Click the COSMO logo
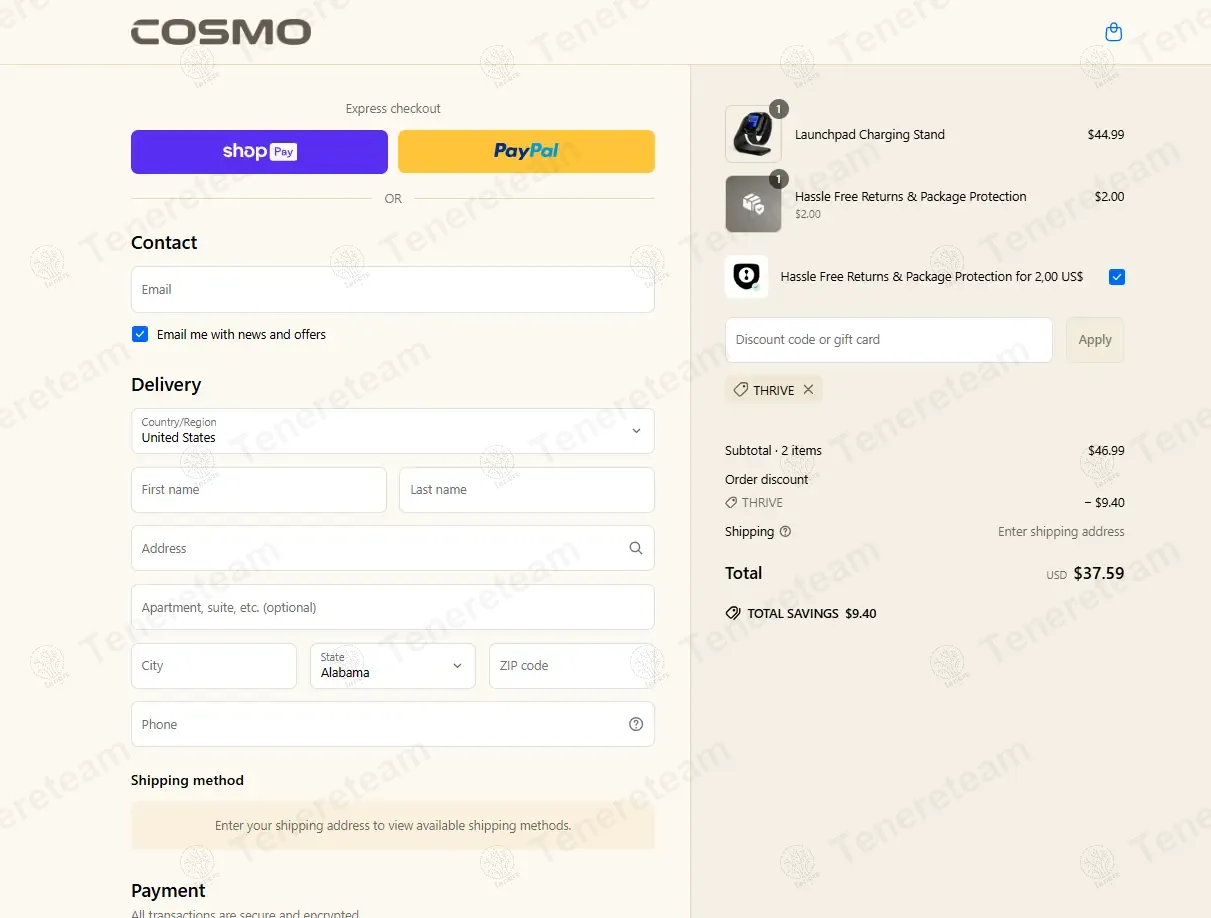The height and width of the screenshot is (918, 1211). pyautogui.click(x=221, y=32)
